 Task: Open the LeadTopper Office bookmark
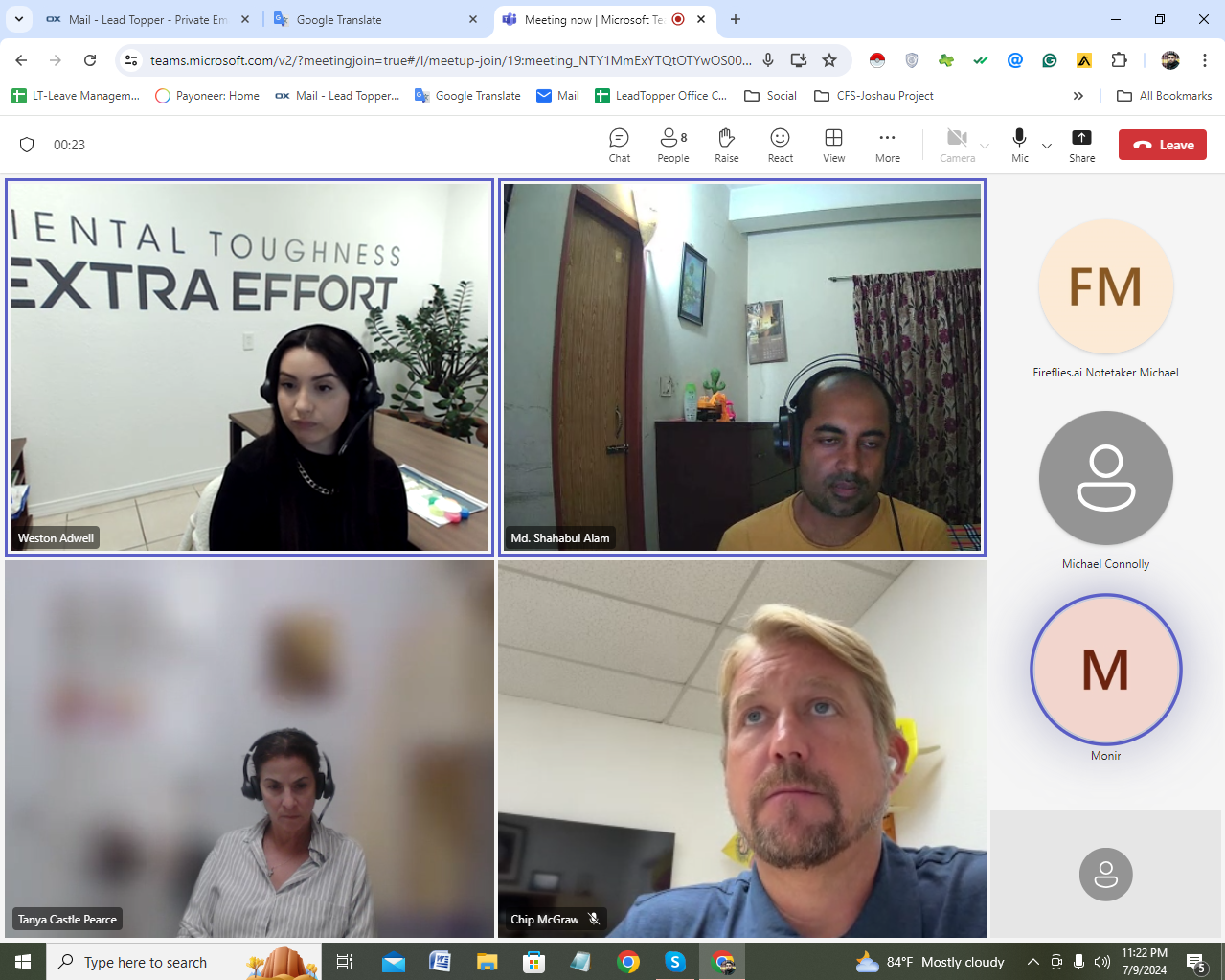661,96
